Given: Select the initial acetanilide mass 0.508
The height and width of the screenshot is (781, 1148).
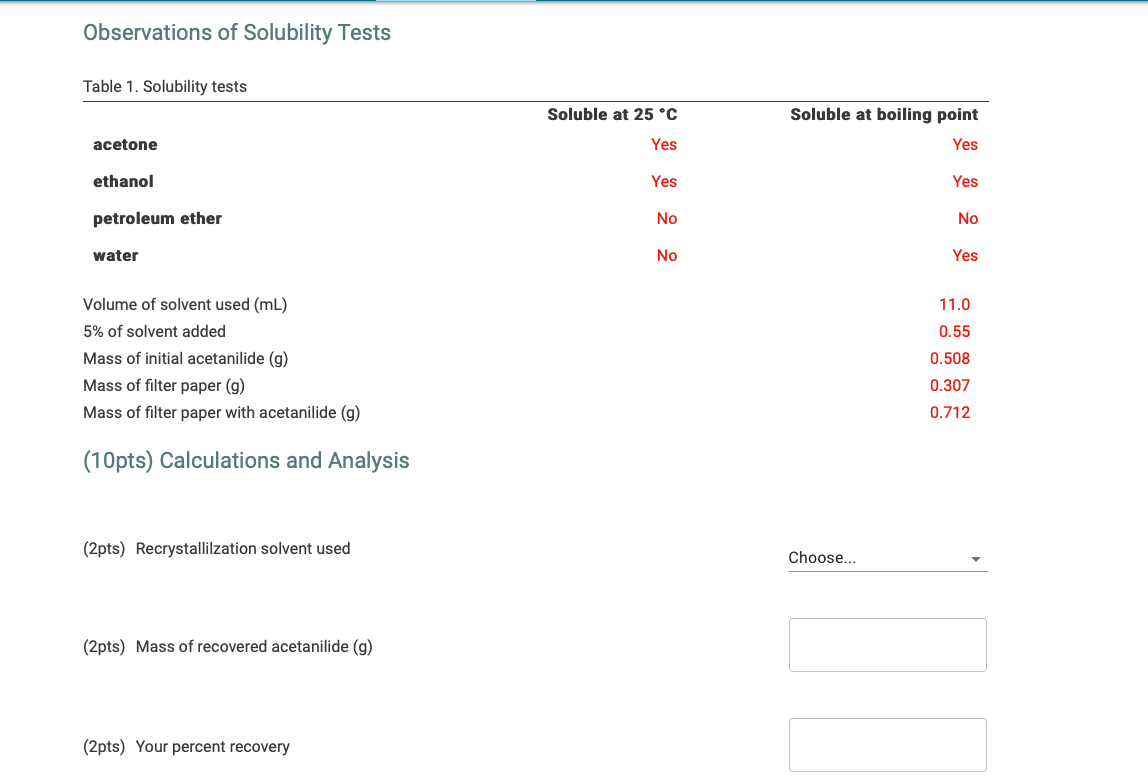Looking at the screenshot, I should (951, 358).
